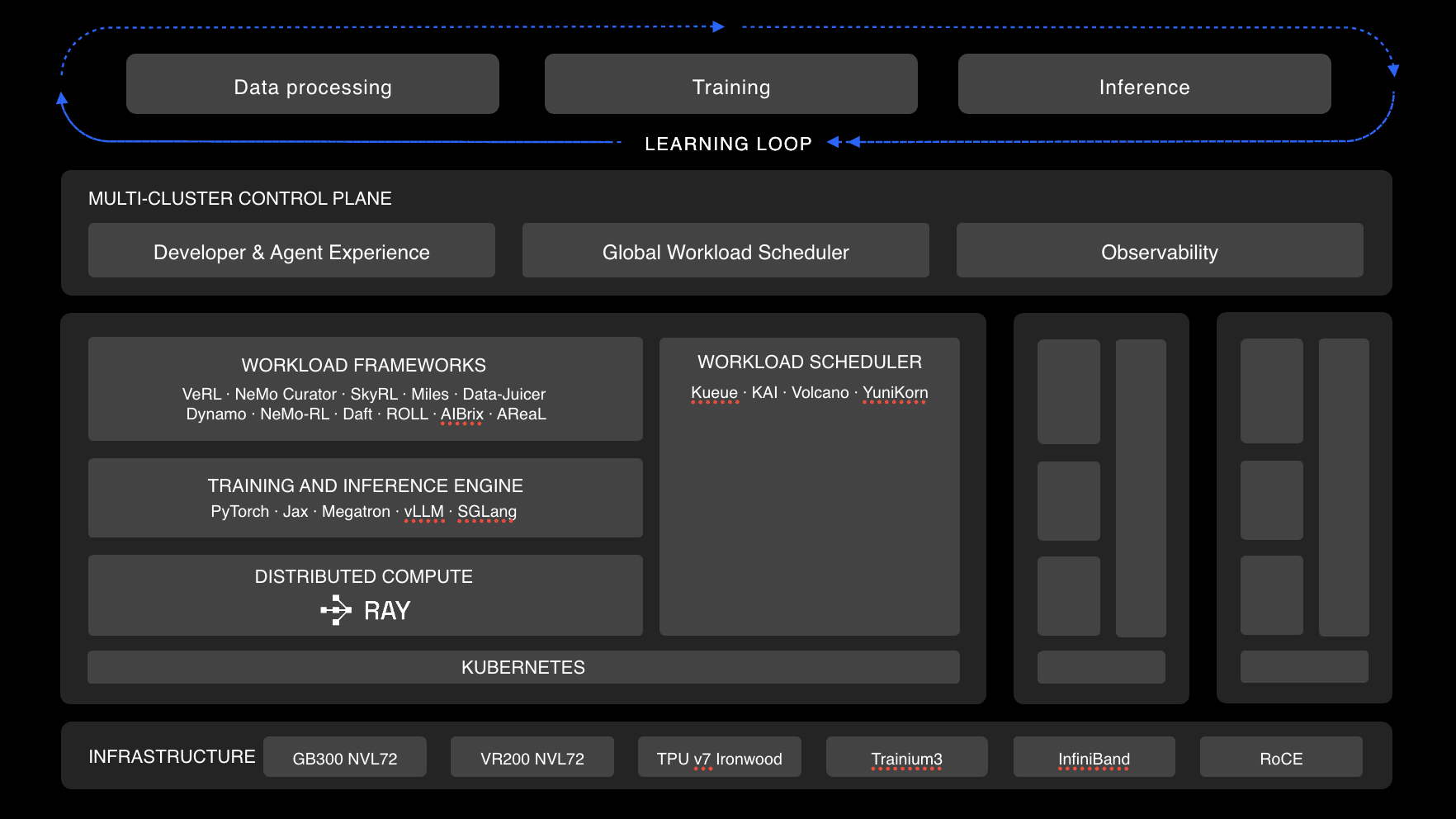The image size is (1456, 819).
Task: Click the Ray logo icon
Action: coord(336,610)
